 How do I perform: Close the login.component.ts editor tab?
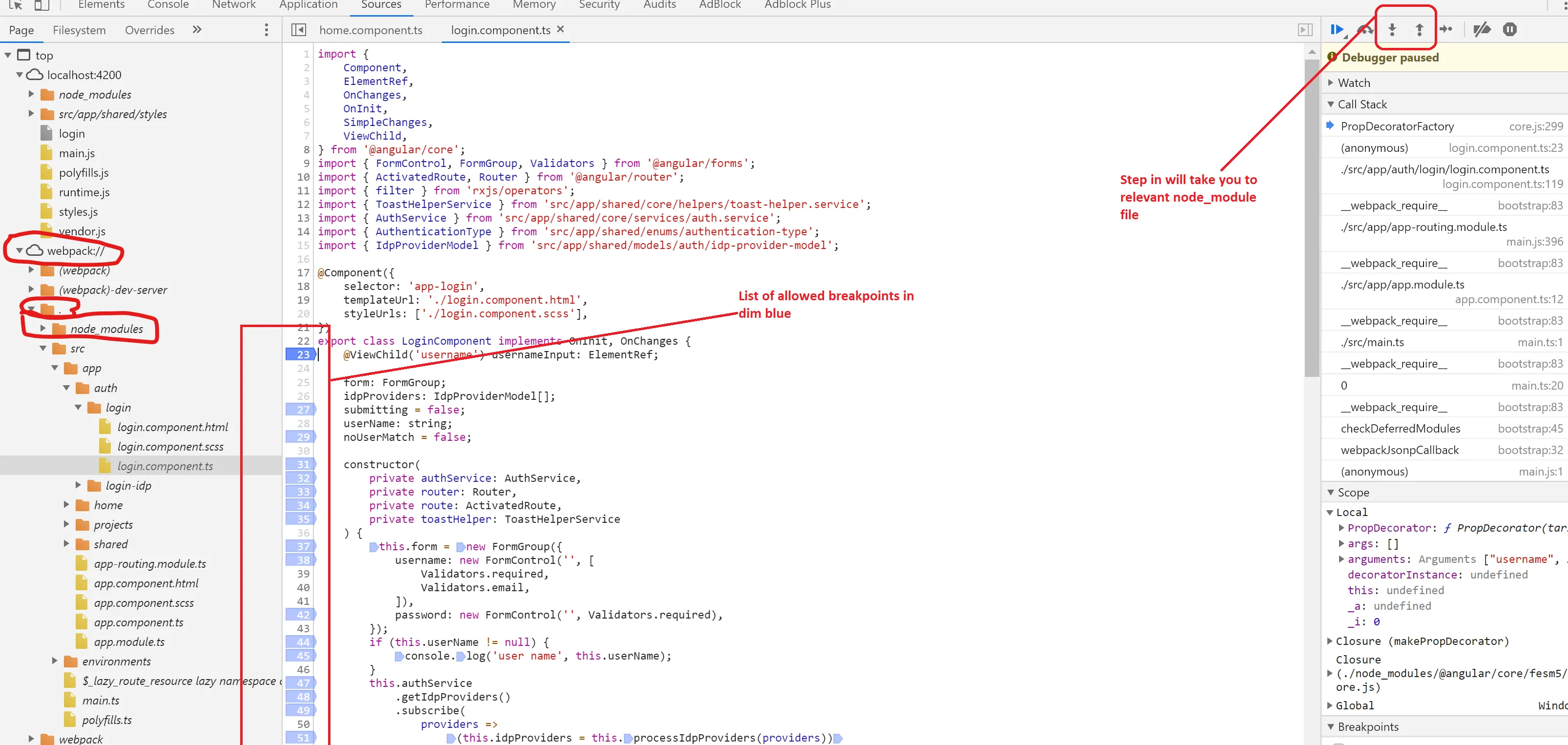[560, 29]
